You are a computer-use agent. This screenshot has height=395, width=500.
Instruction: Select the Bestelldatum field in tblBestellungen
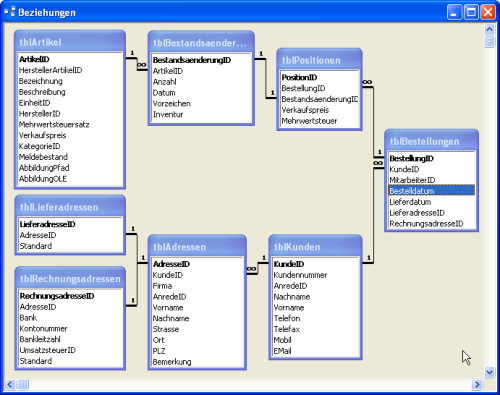click(432, 191)
